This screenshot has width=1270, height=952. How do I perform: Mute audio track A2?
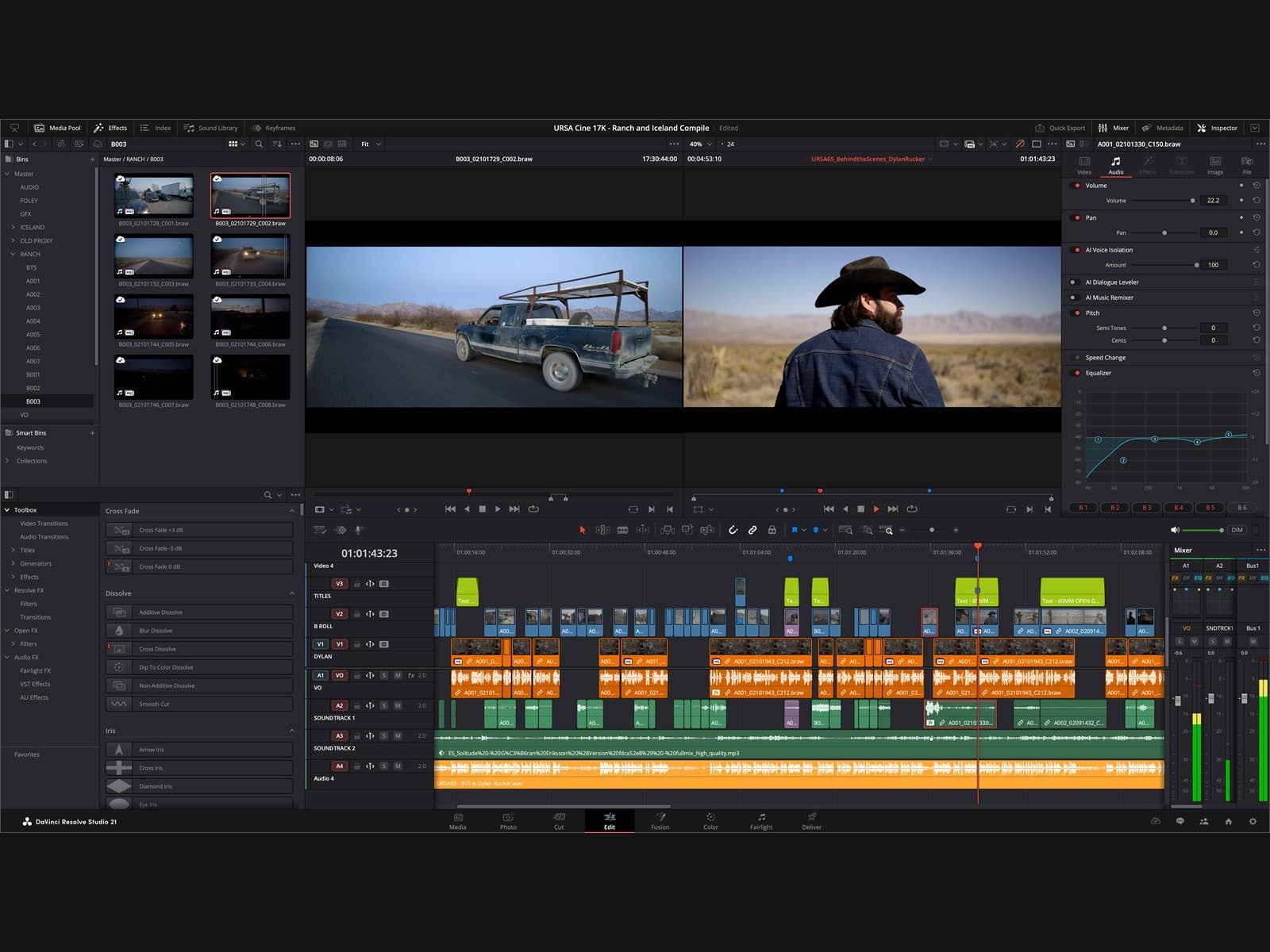(x=398, y=705)
